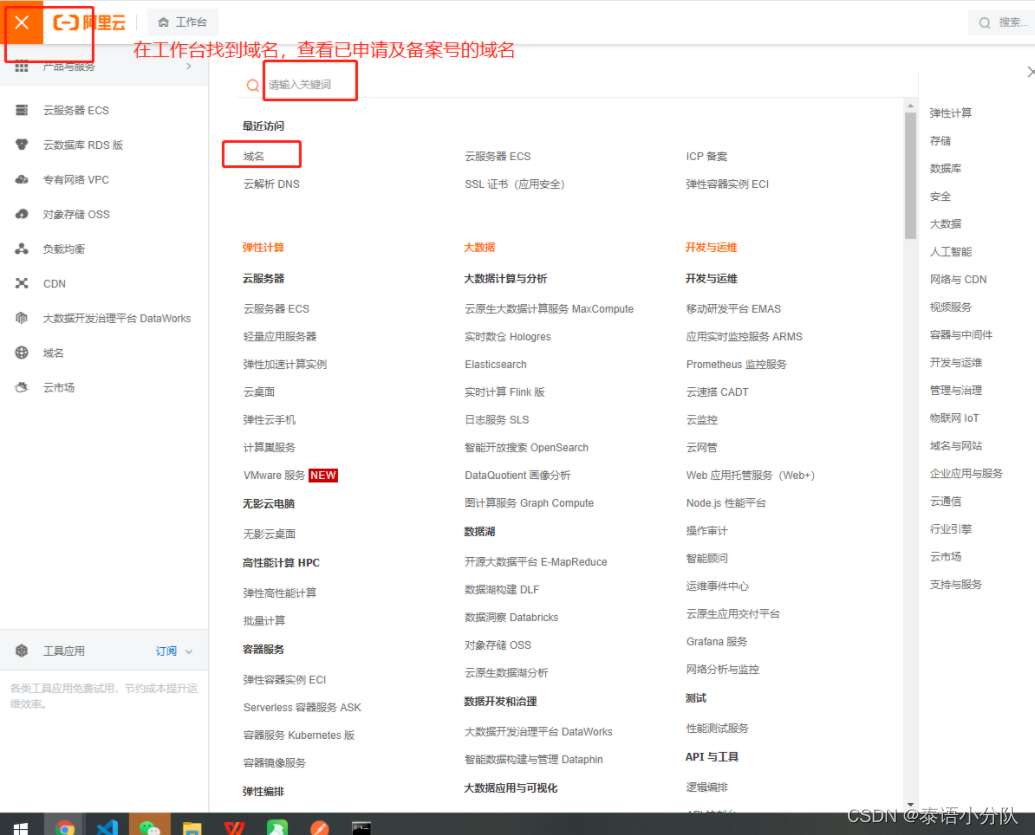Open Prometheus 监控服务 product
The image size is (1035, 835).
click(736, 364)
